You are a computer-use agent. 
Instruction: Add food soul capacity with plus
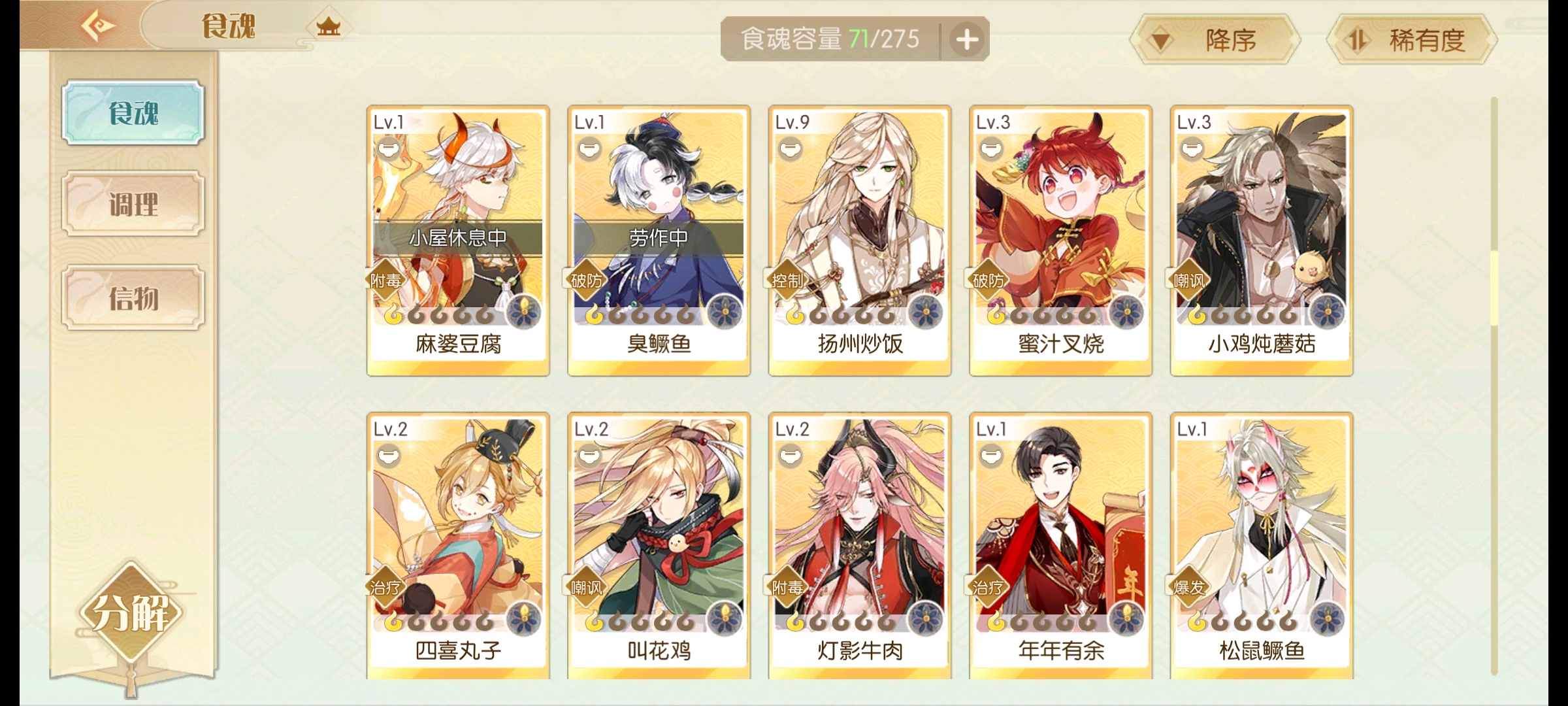pos(967,40)
